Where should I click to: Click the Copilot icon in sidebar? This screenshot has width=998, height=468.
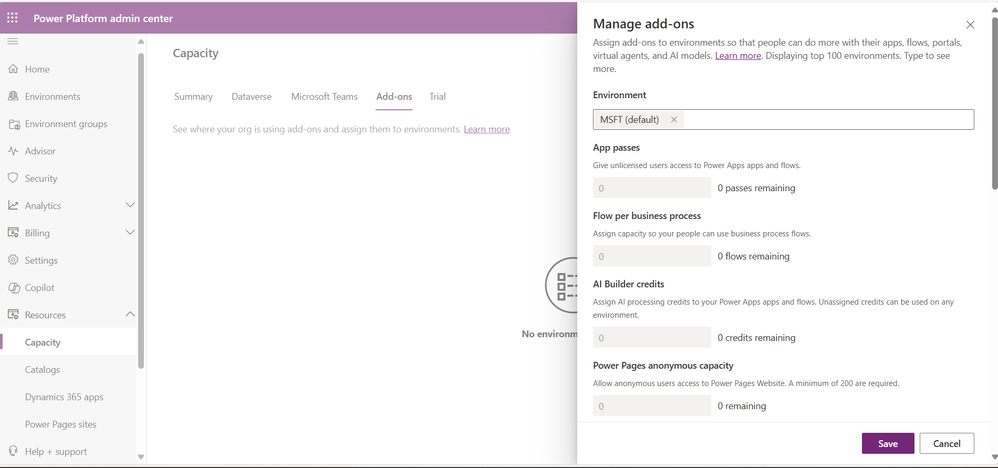pyautogui.click(x=13, y=288)
